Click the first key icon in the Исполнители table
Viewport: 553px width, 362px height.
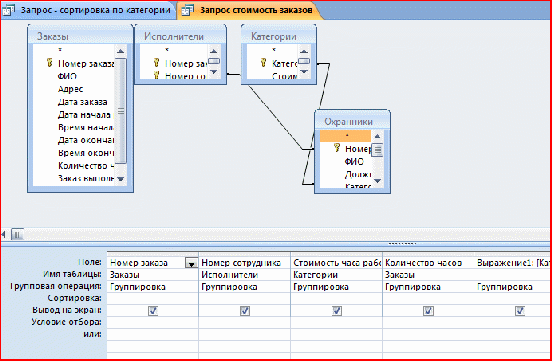[157, 63]
